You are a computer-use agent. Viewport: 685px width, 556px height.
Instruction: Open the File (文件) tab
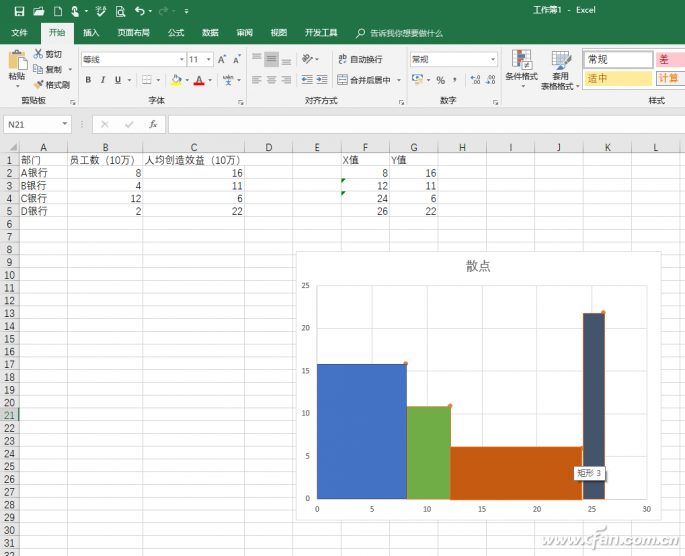tap(19, 33)
